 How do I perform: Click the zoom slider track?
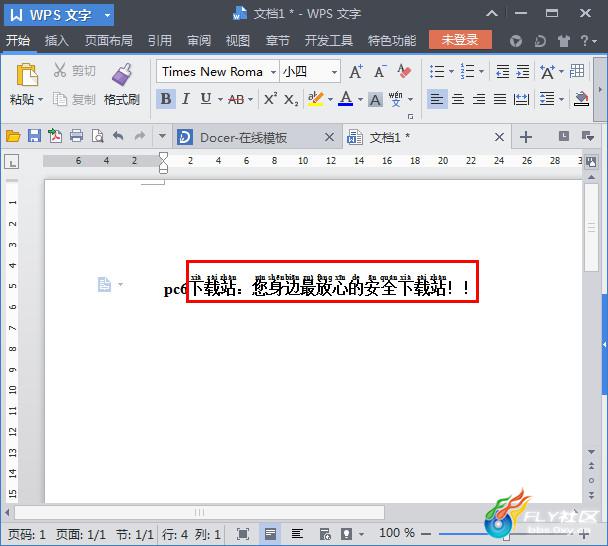coord(504,534)
